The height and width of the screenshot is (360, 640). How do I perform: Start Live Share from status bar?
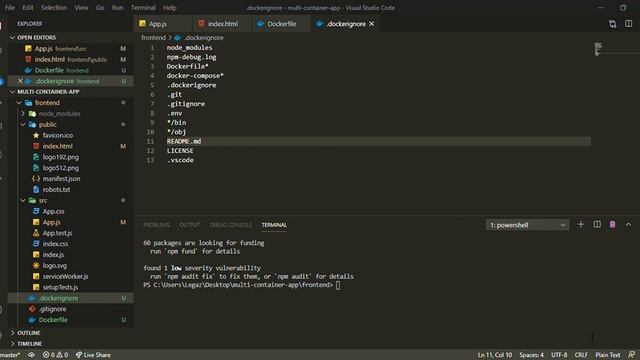(x=93, y=355)
